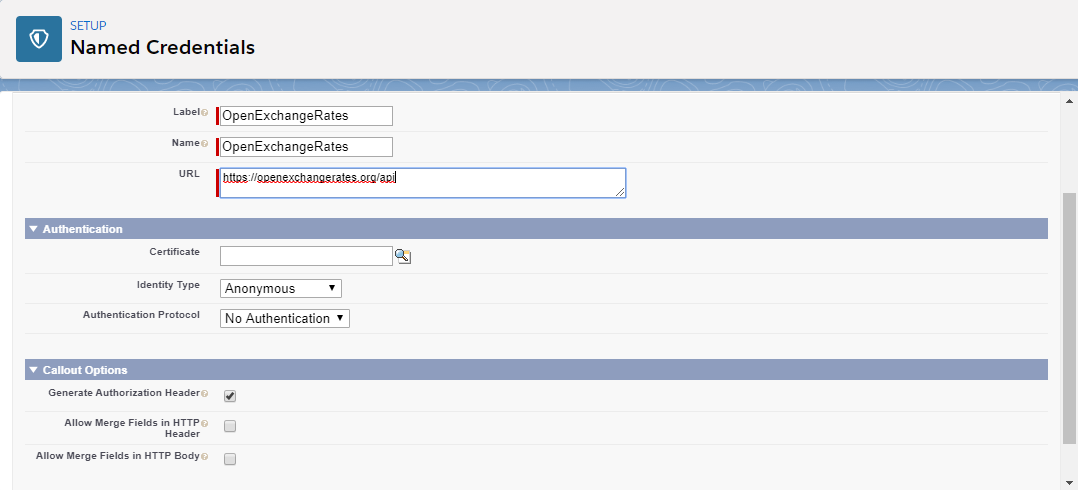This screenshot has height=490, width=1078.
Task: Click help icon beside Name field
Action: [x=205, y=144]
